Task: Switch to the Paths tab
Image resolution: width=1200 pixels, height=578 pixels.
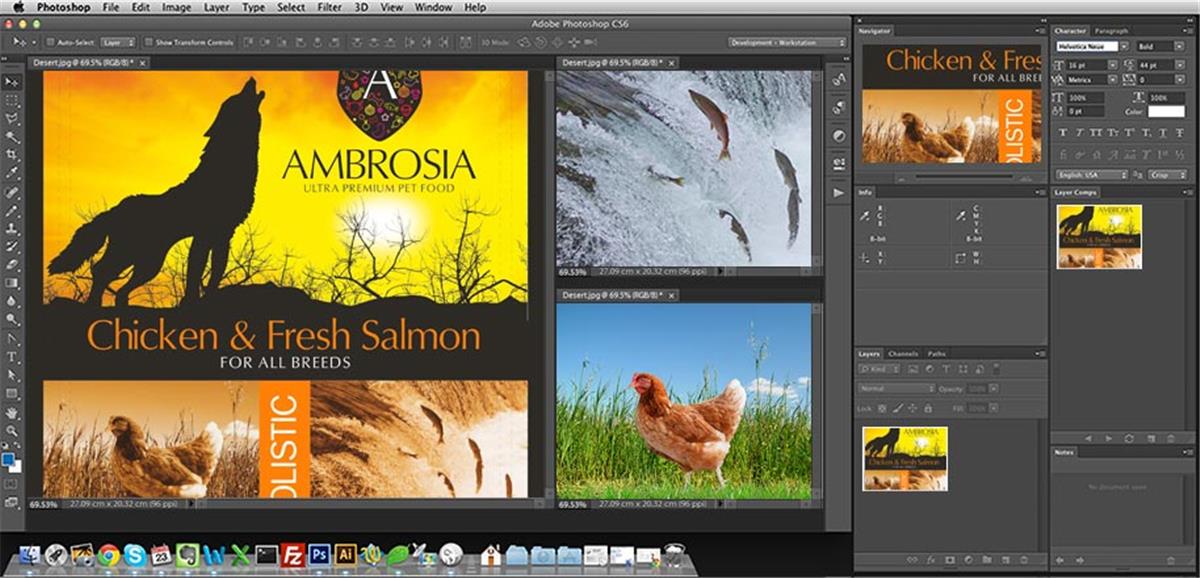Action: pyautogui.click(x=937, y=354)
